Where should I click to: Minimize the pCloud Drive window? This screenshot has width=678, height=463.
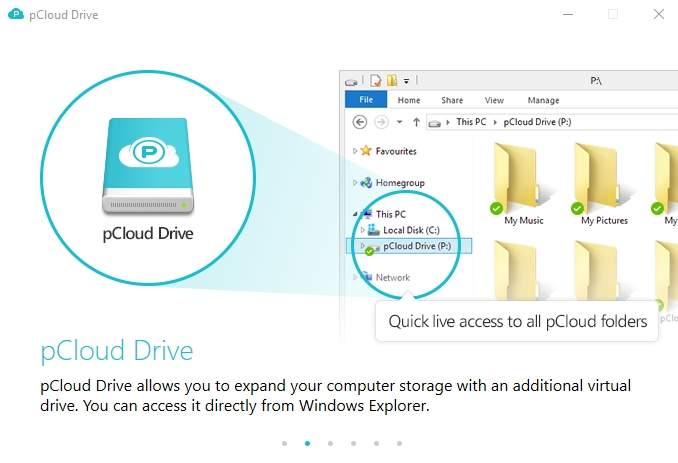568,14
